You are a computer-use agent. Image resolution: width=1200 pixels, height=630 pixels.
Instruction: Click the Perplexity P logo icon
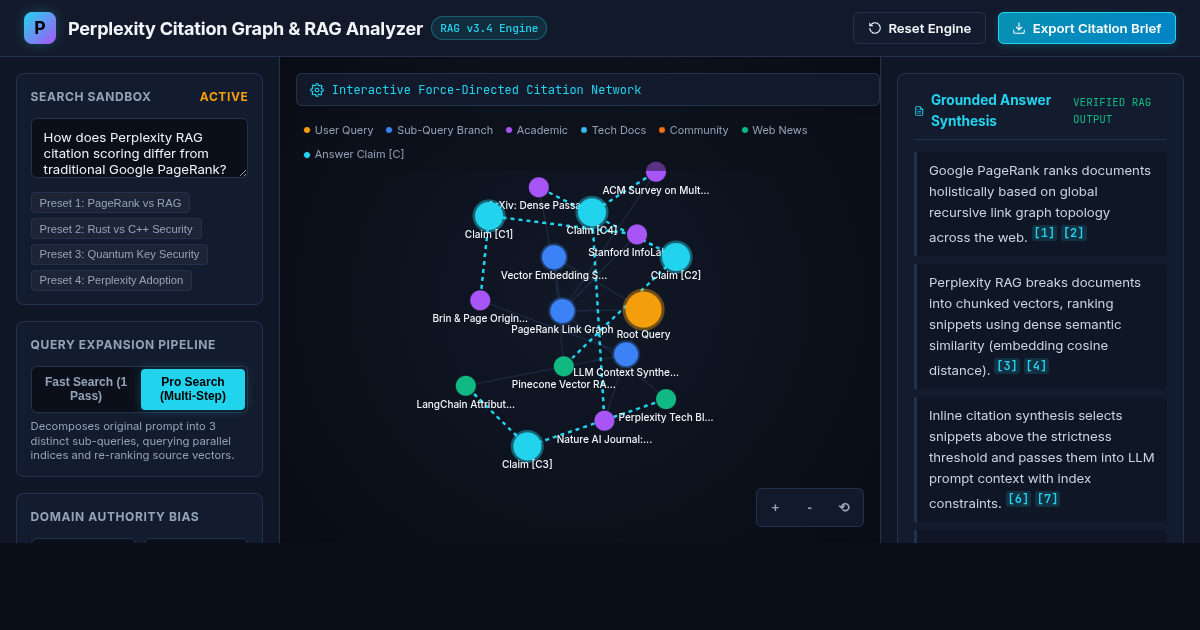40,28
